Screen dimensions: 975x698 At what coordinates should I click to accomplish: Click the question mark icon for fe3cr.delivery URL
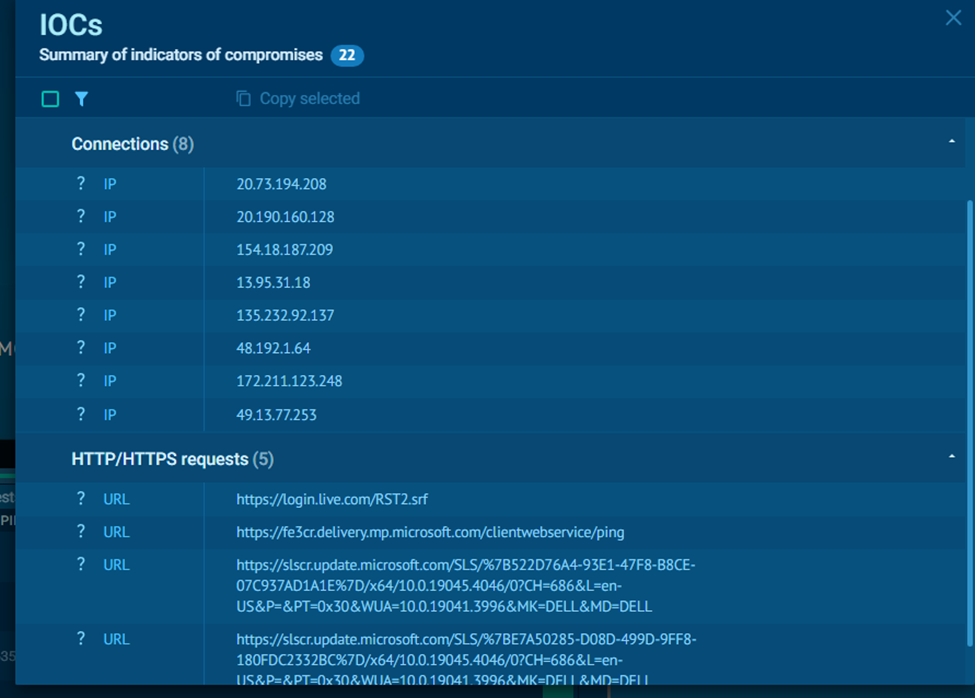click(81, 531)
